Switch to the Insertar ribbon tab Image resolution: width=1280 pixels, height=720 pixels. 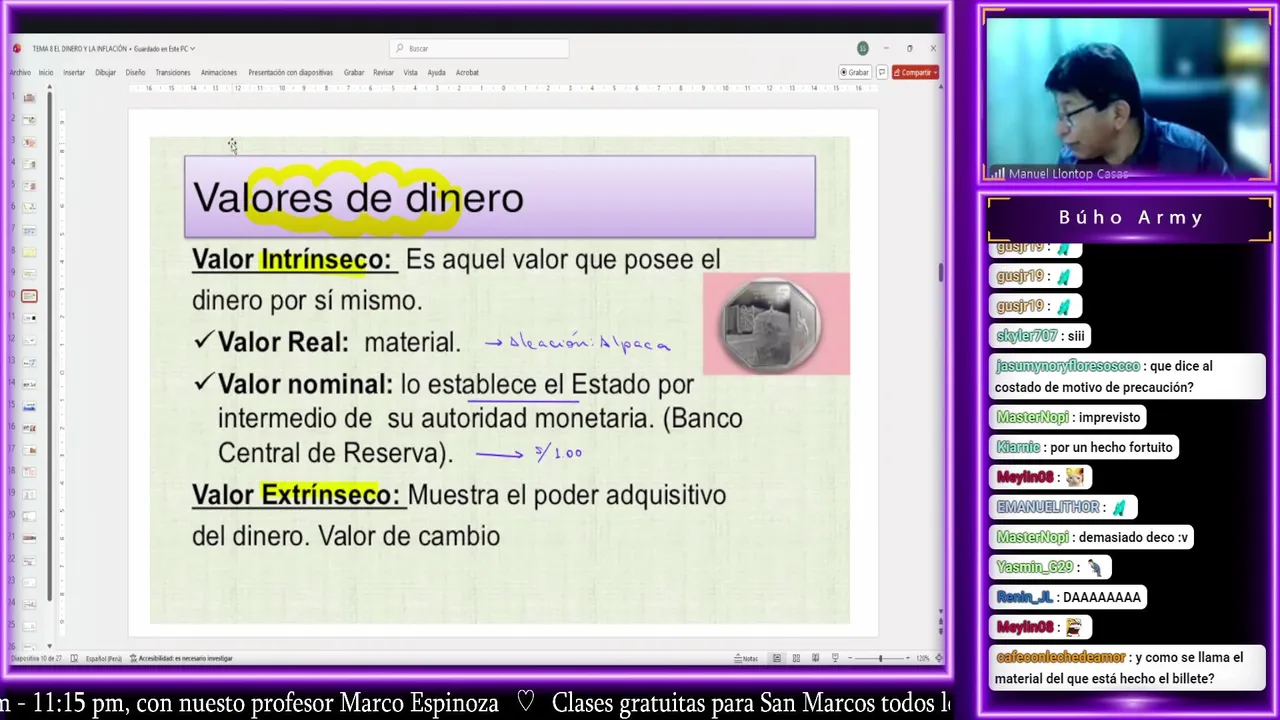[x=74, y=72]
